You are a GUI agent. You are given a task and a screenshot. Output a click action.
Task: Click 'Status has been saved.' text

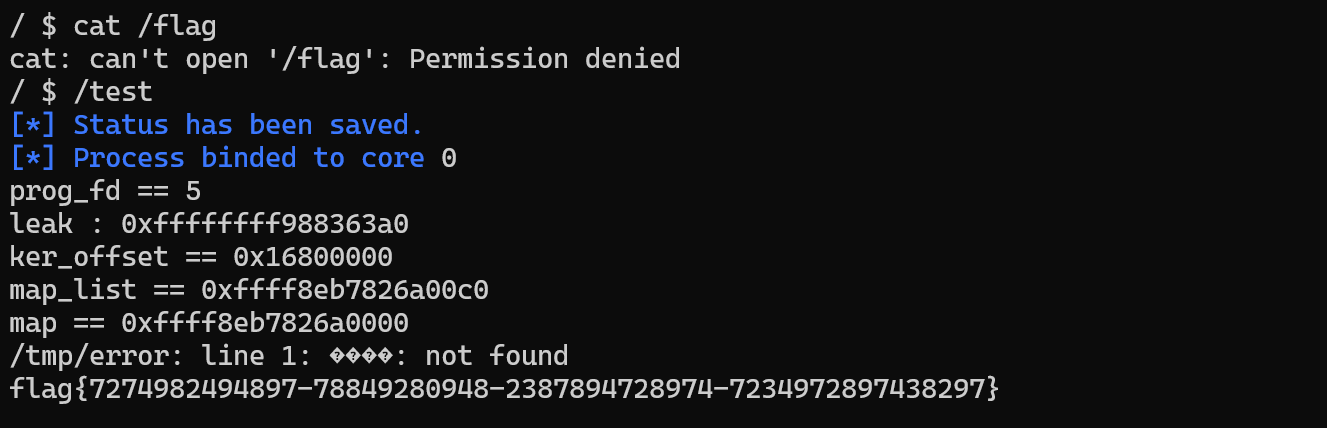(x=249, y=126)
